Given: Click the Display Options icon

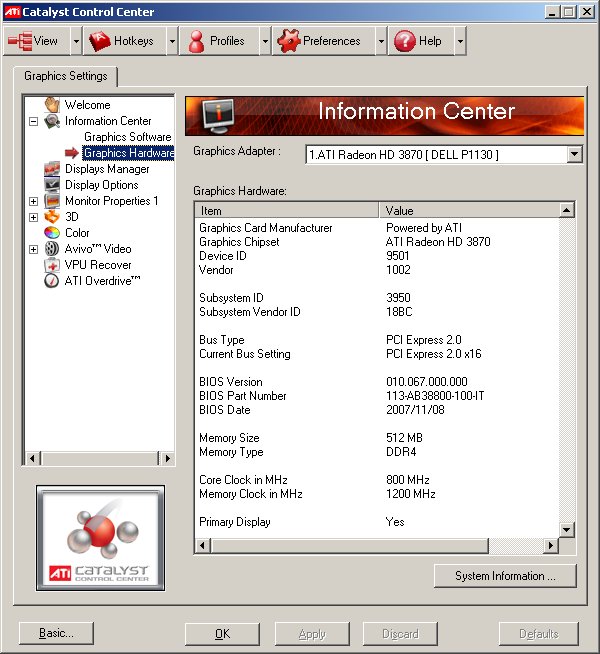Looking at the screenshot, I should [x=52, y=185].
